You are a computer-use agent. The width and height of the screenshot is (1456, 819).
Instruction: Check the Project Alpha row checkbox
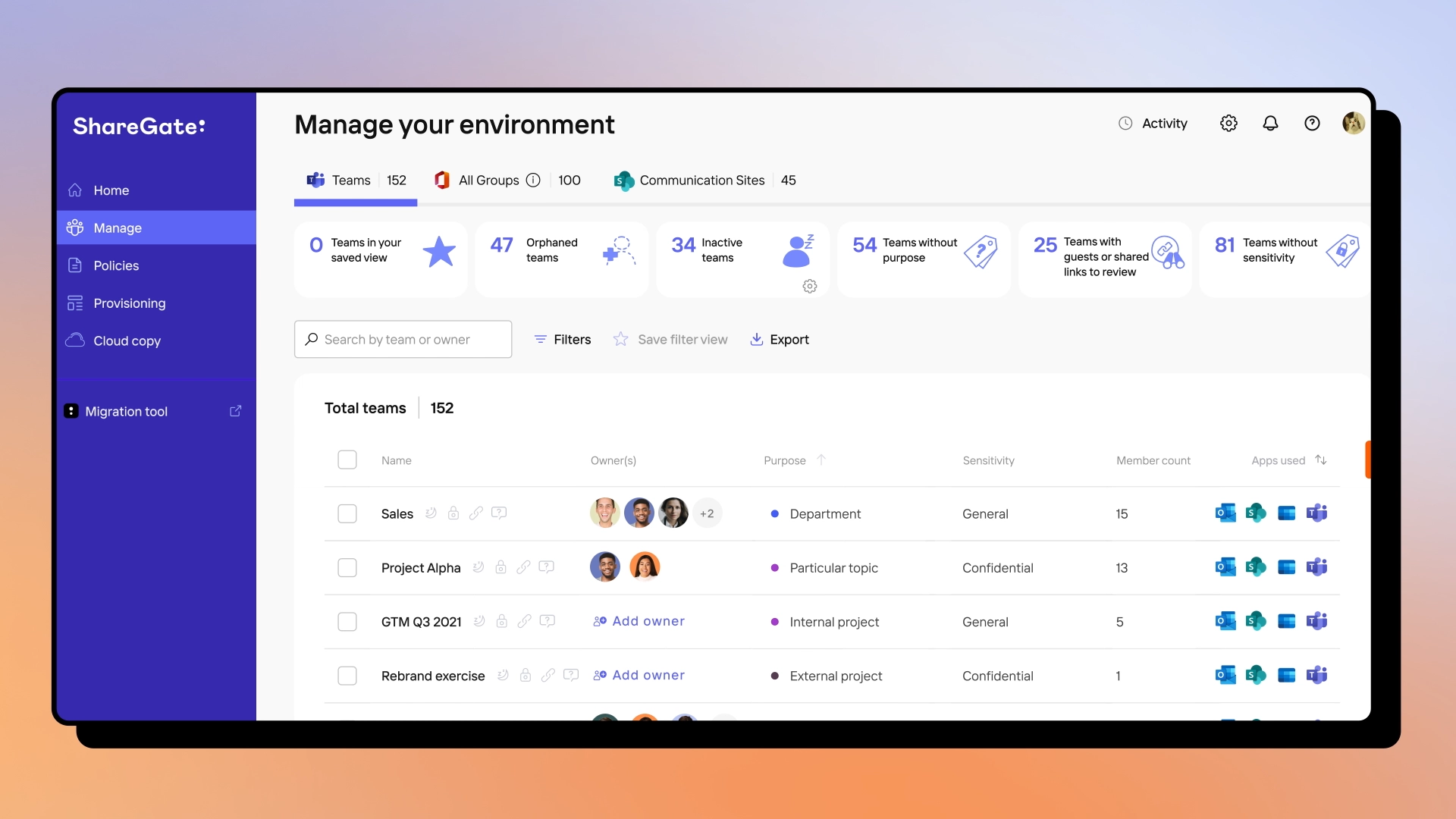(x=347, y=567)
